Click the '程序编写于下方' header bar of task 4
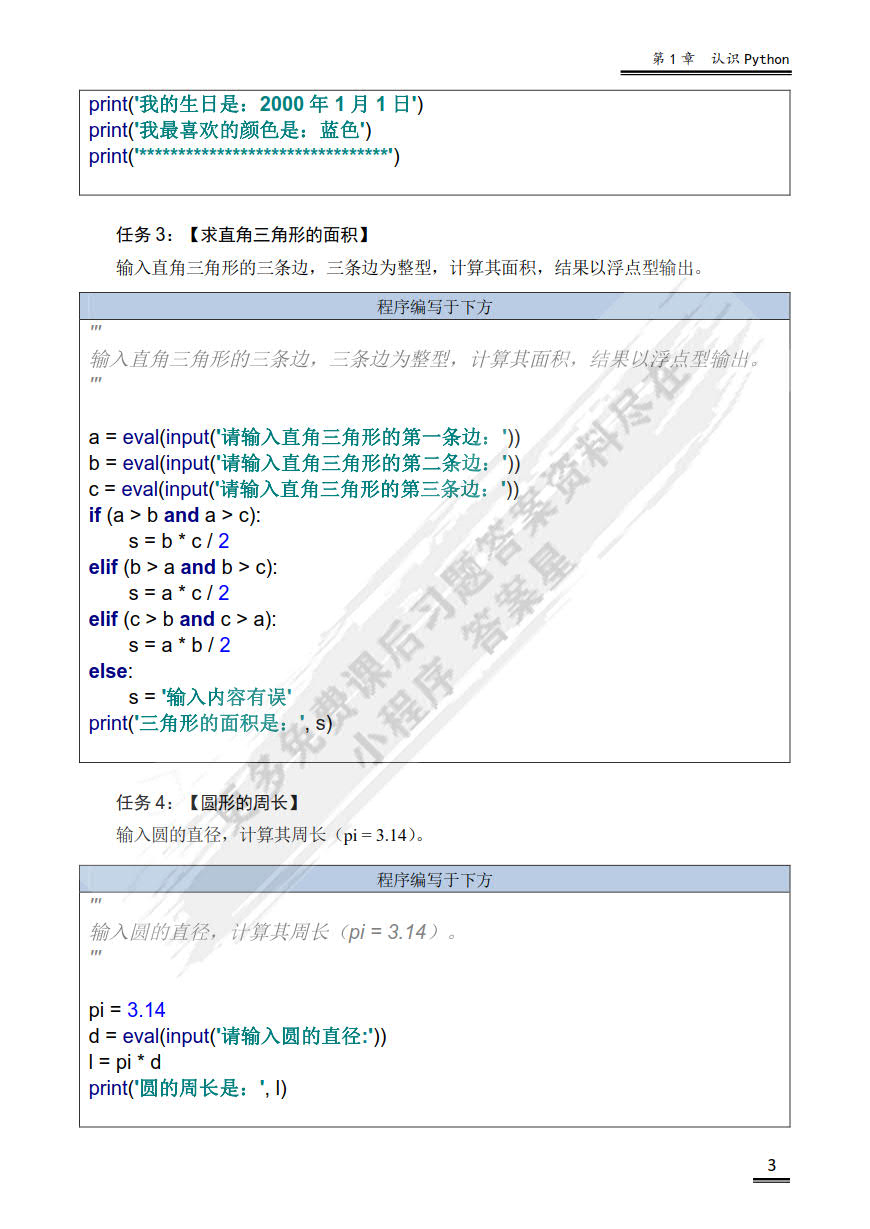Image resolution: width=870 pixels, height=1229 pixels. 435,880
